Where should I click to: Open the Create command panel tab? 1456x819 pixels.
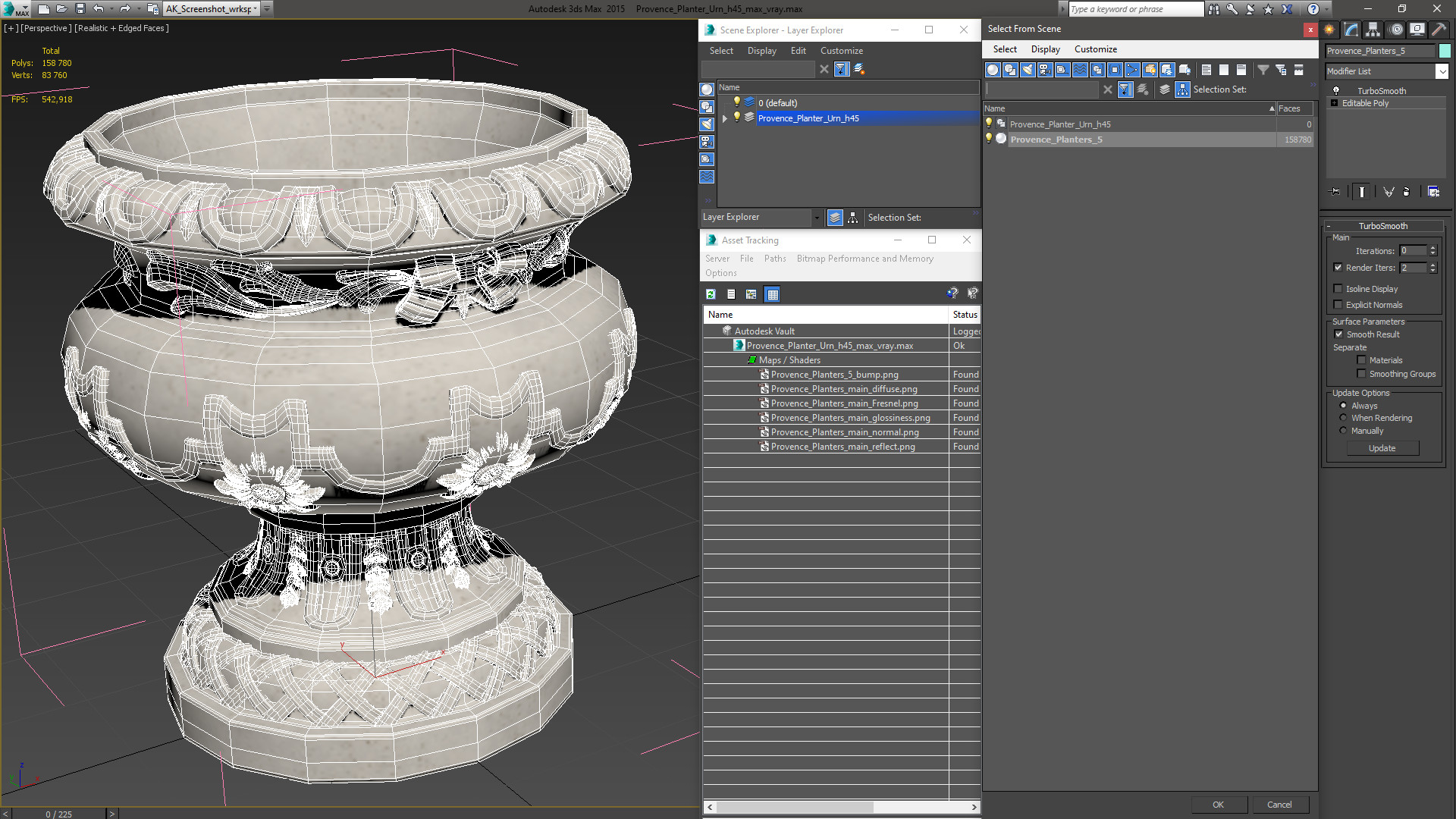coord(1329,30)
